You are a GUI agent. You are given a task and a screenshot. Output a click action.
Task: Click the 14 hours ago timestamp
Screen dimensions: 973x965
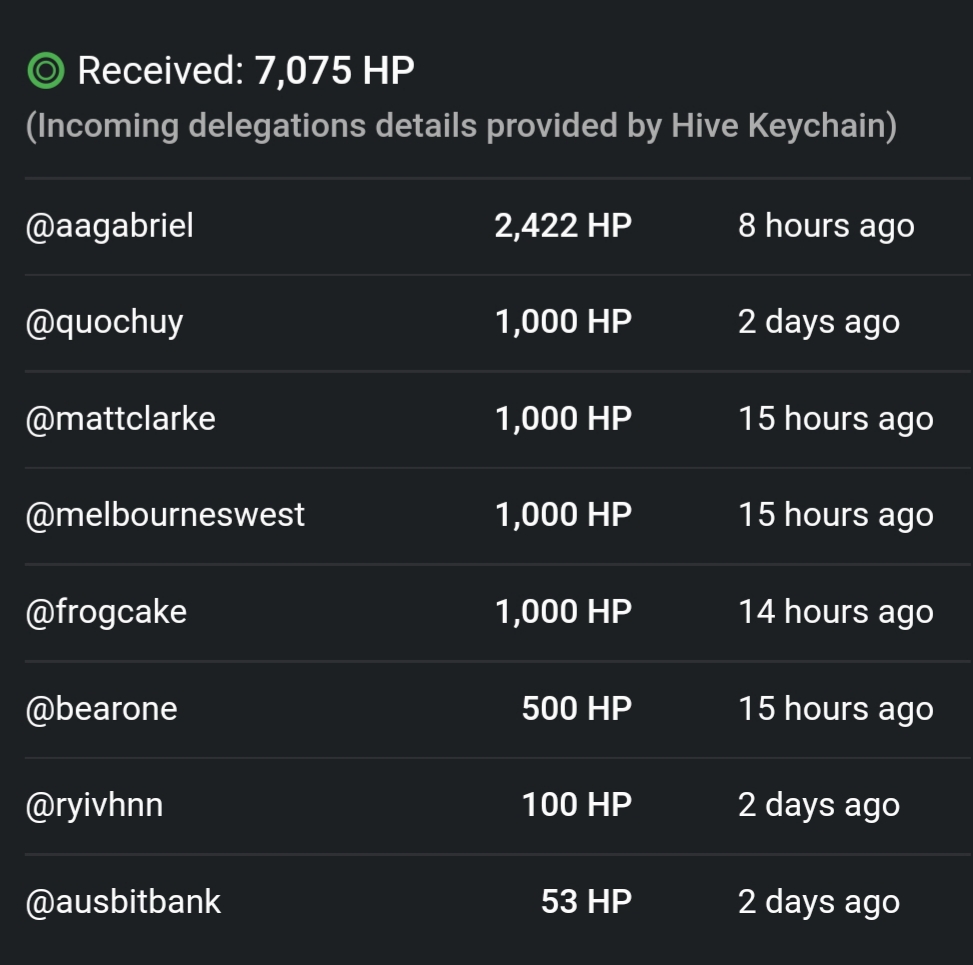[836, 613]
